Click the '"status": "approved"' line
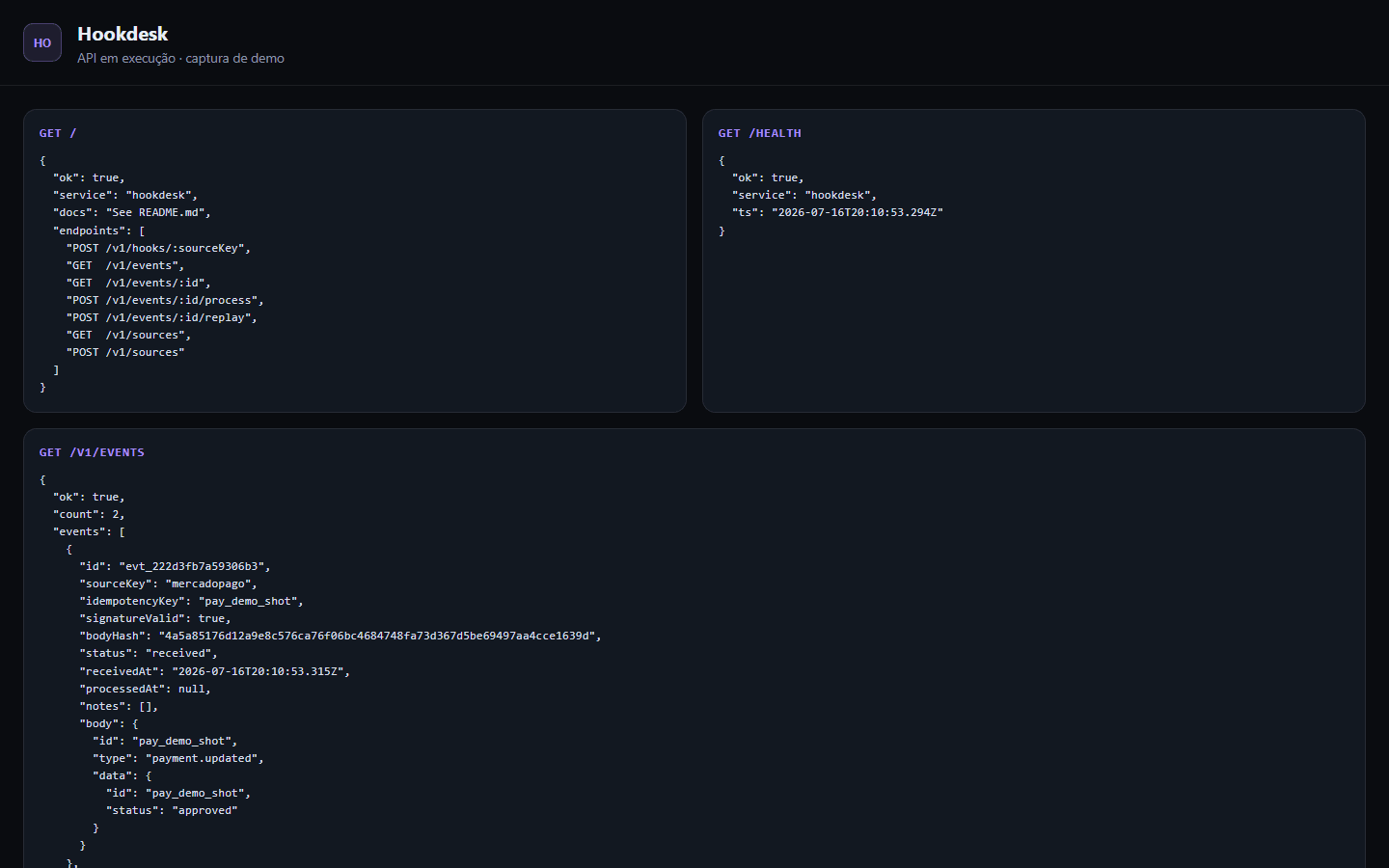This screenshot has width=1389, height=868. pyautogui.click(x=172, y=810)
